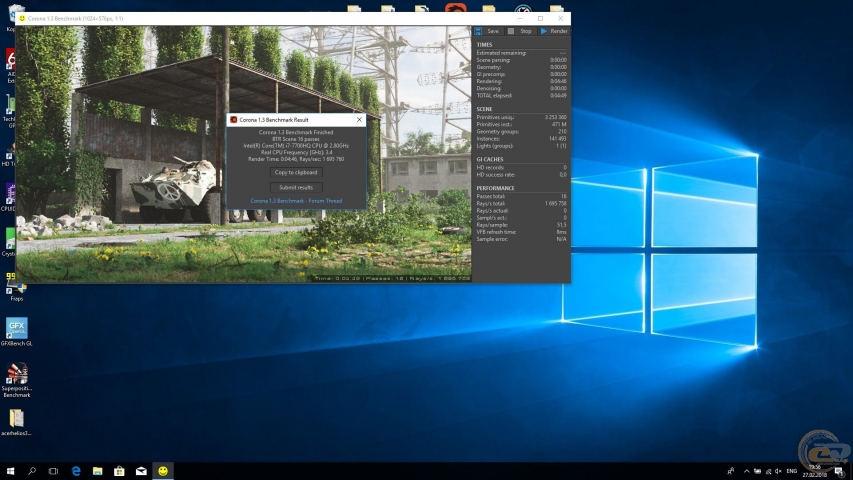This screenshot has height=480, width=853.
Task: Click the Passes total row
Action: pos(521,196)
